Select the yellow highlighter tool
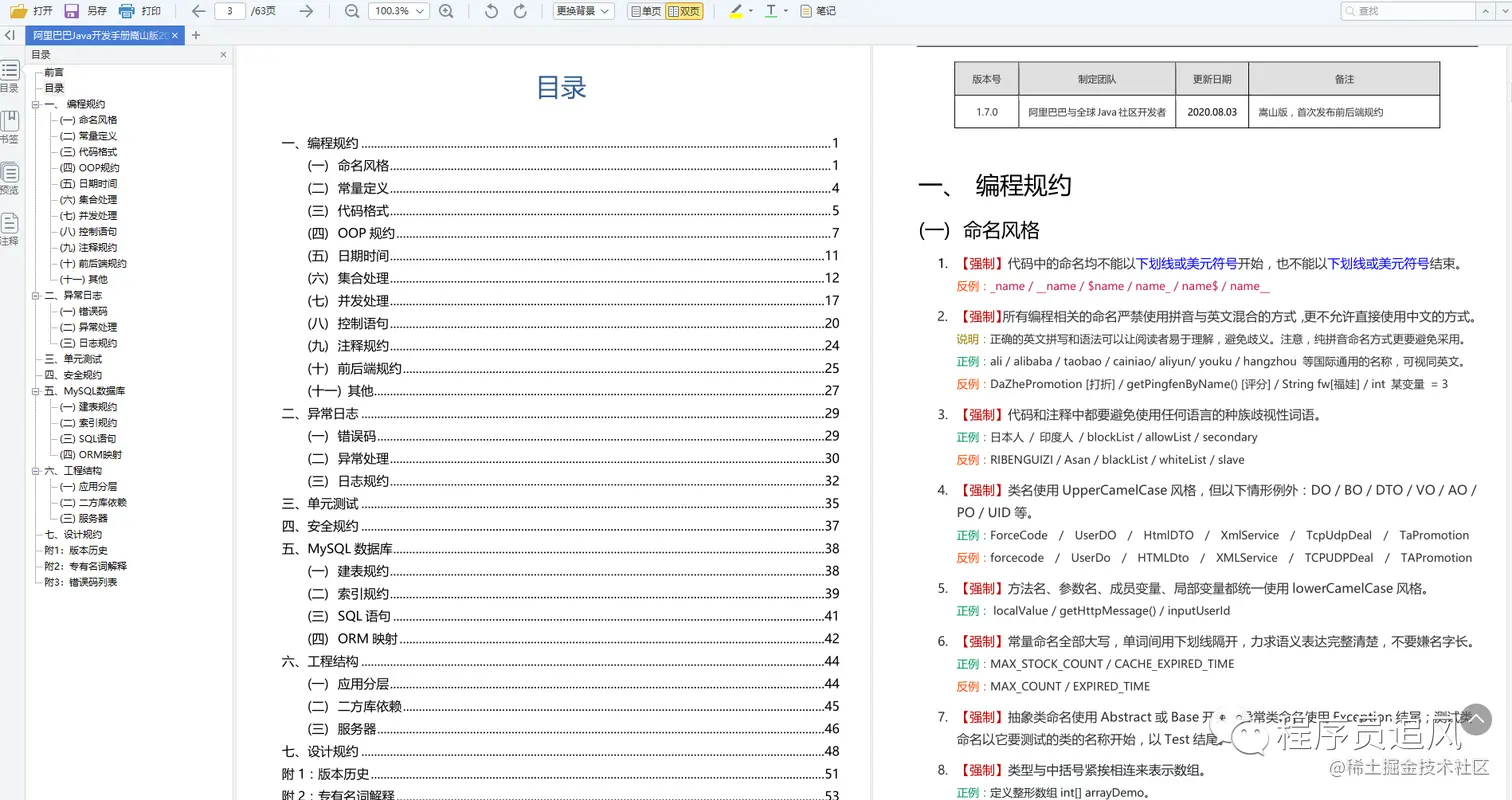 [736, 11]
